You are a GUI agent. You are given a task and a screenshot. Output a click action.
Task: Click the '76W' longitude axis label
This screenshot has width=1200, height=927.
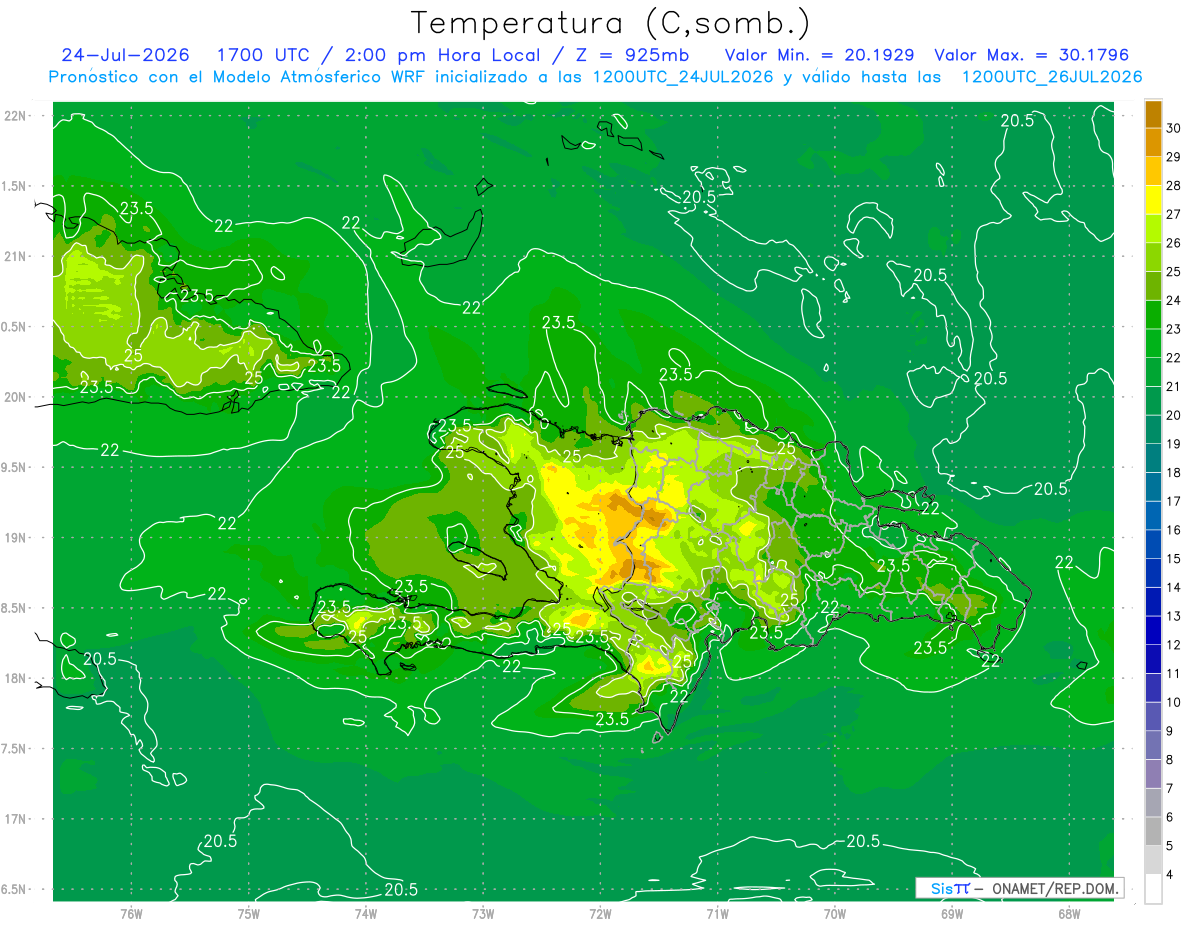click(131, 913)
